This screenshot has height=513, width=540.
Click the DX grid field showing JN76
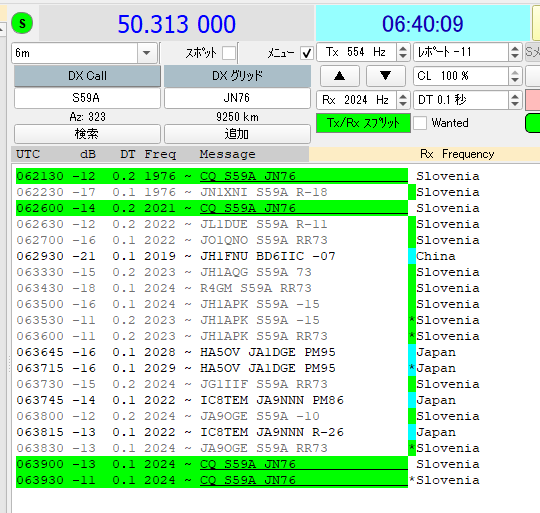pyautogui.click(x=238, y=98)
